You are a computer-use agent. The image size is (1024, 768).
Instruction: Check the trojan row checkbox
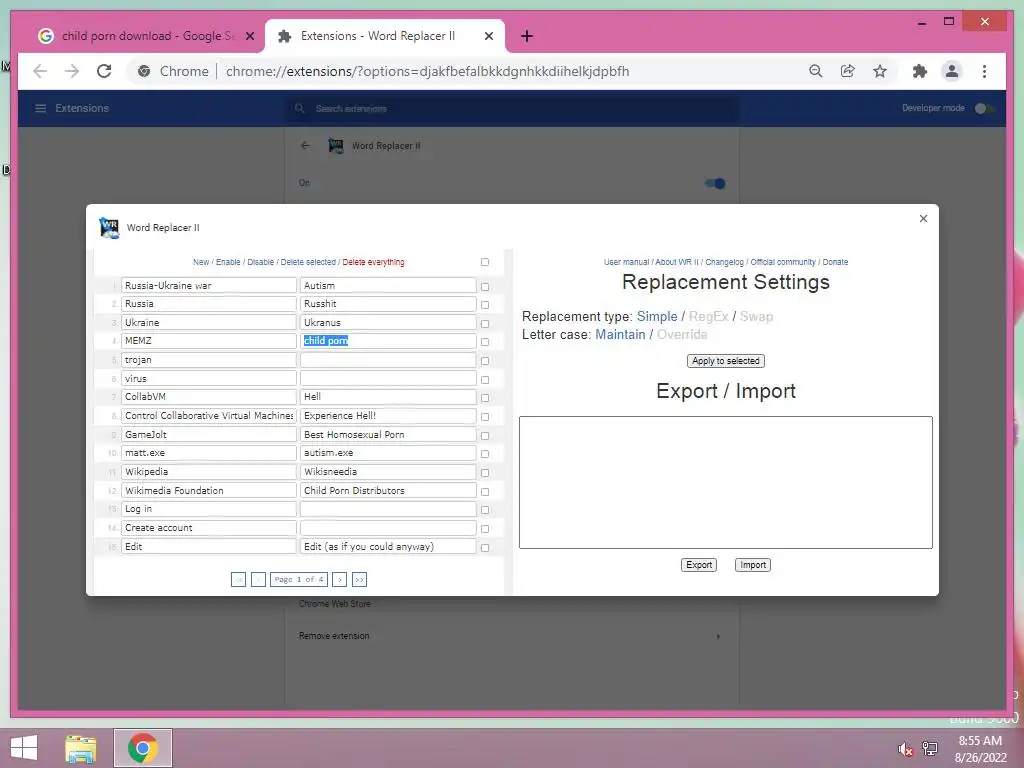pos(485,361)
